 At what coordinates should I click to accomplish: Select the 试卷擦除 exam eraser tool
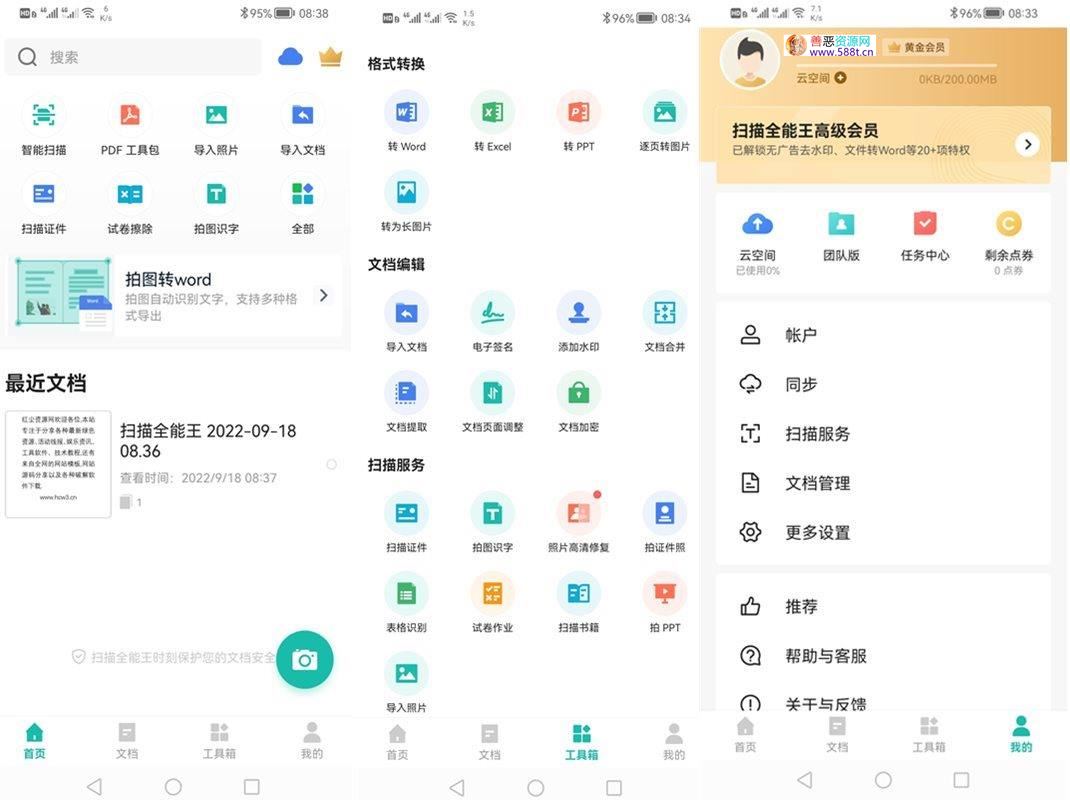(130, 194)
